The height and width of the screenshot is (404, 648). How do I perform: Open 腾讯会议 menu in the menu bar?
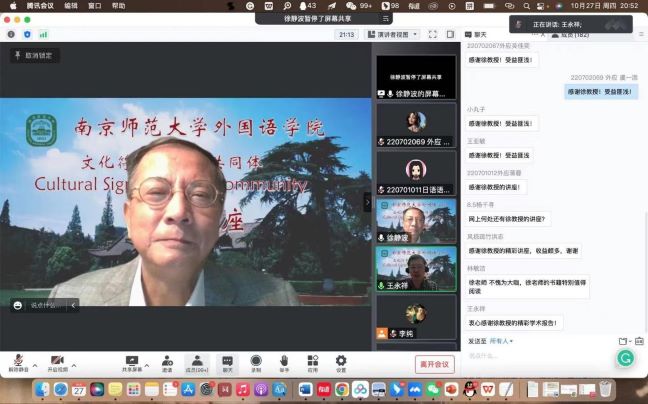point(40,5)
